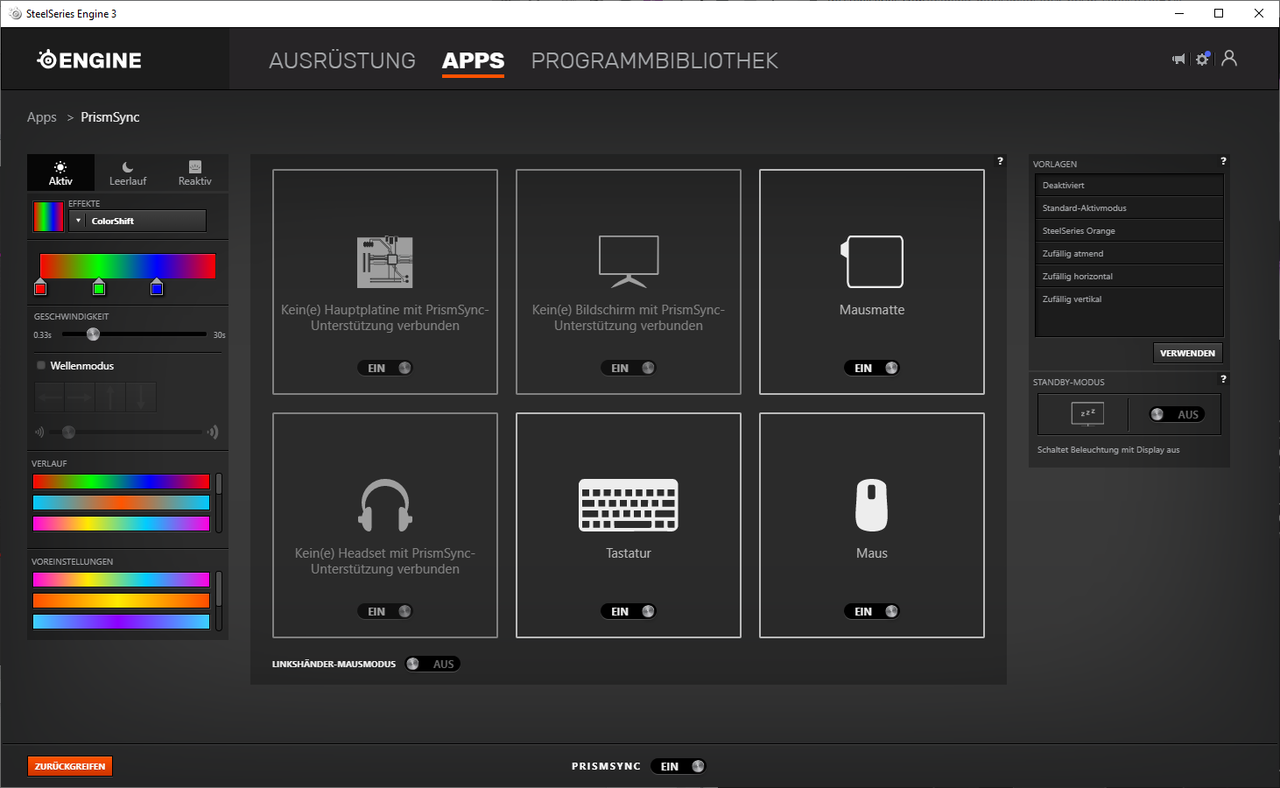Switch to the Leerlauf tab
Screen dimensions: 1280x788
tap(128, 173)
